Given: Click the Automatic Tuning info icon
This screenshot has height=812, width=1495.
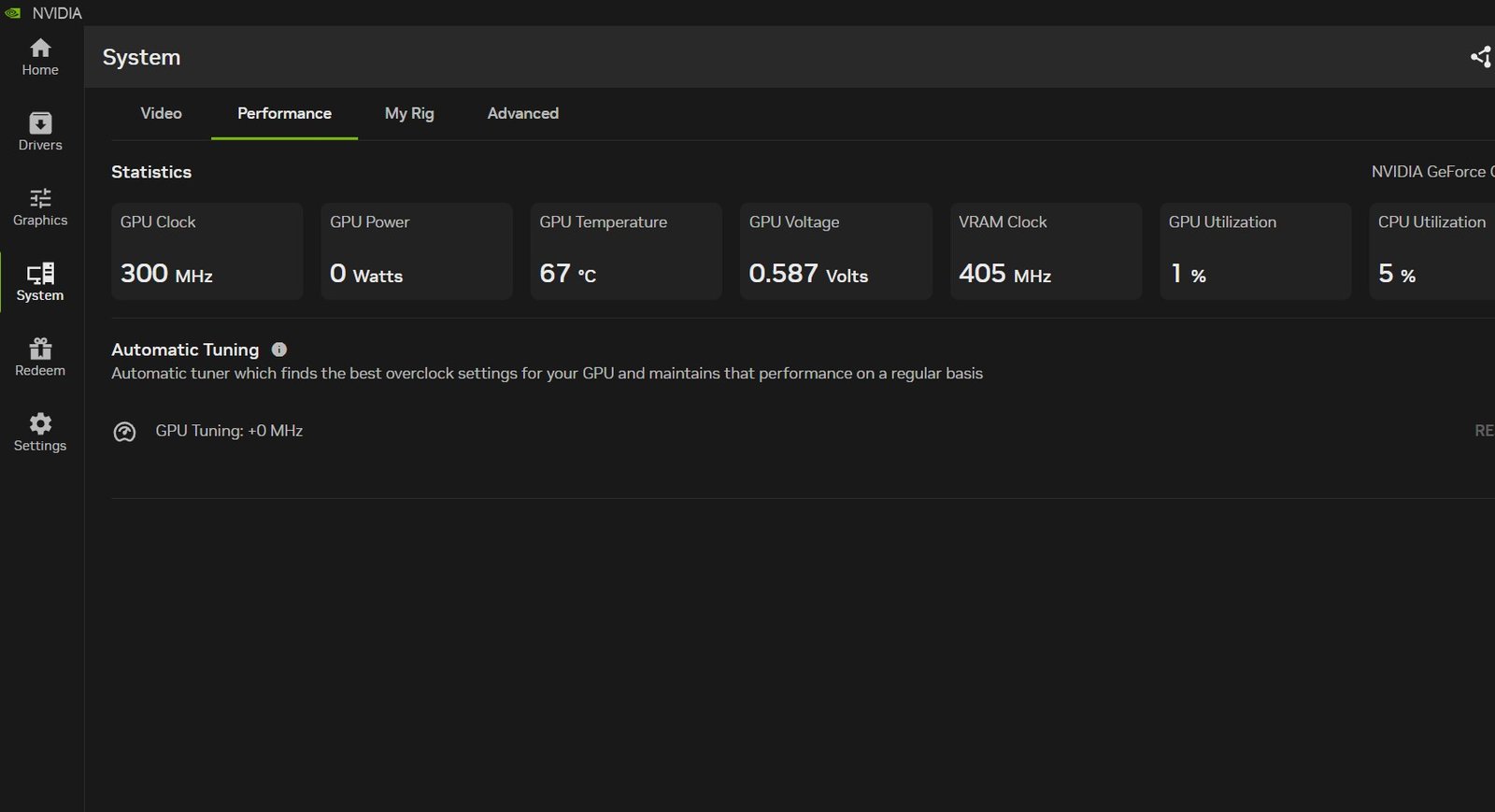Looking at the screenshot, I should (x=279, y=349).
